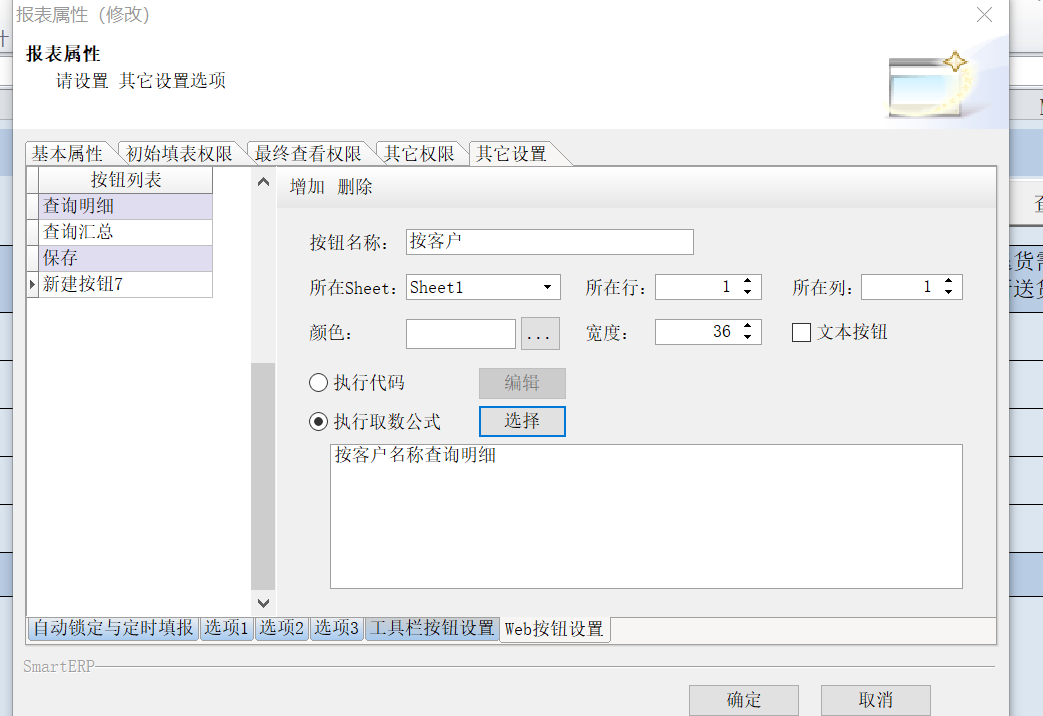Click the 选择 button

pyautogui.click(x=522, y=421)
